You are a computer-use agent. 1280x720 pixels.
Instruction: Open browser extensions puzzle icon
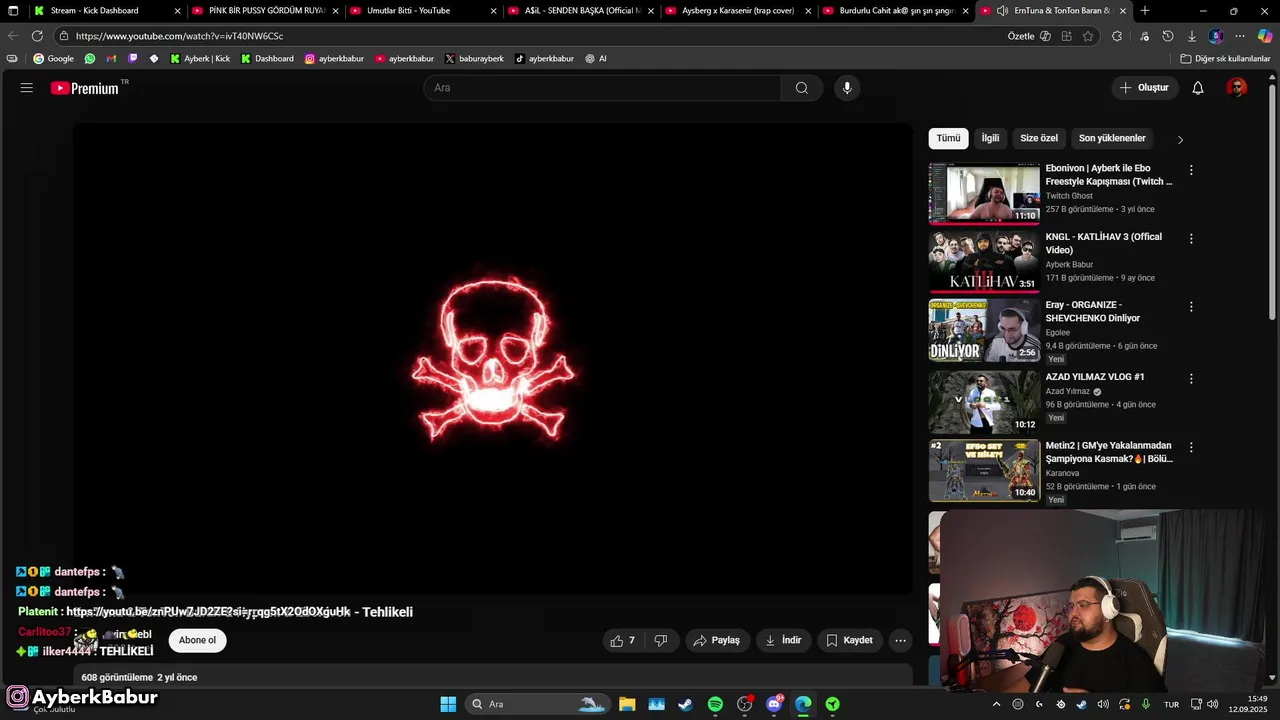pyautogui.click(x=1117, y=36)
